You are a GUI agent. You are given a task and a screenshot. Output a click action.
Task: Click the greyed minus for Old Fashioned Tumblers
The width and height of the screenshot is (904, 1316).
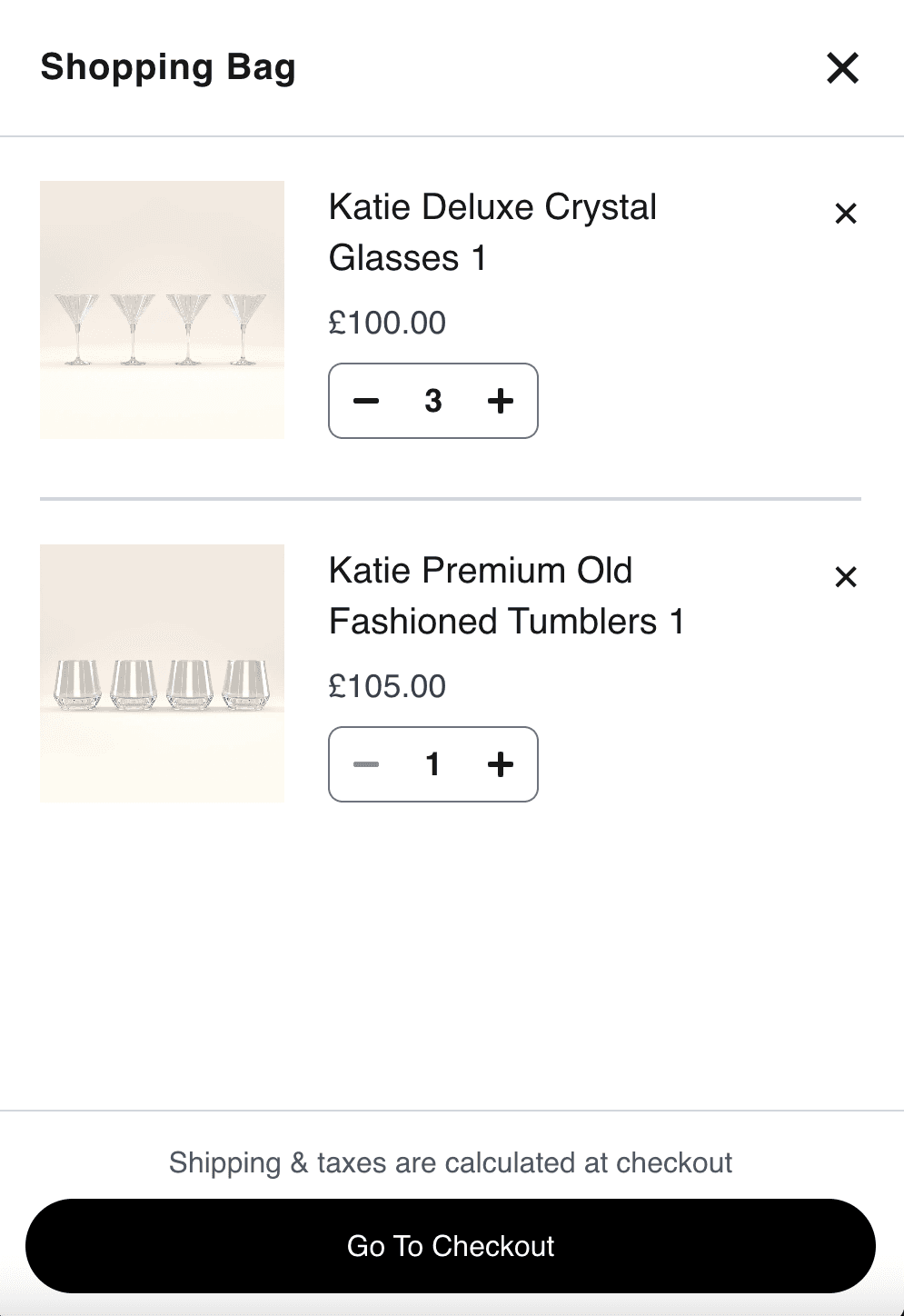[x=365, y=764]
